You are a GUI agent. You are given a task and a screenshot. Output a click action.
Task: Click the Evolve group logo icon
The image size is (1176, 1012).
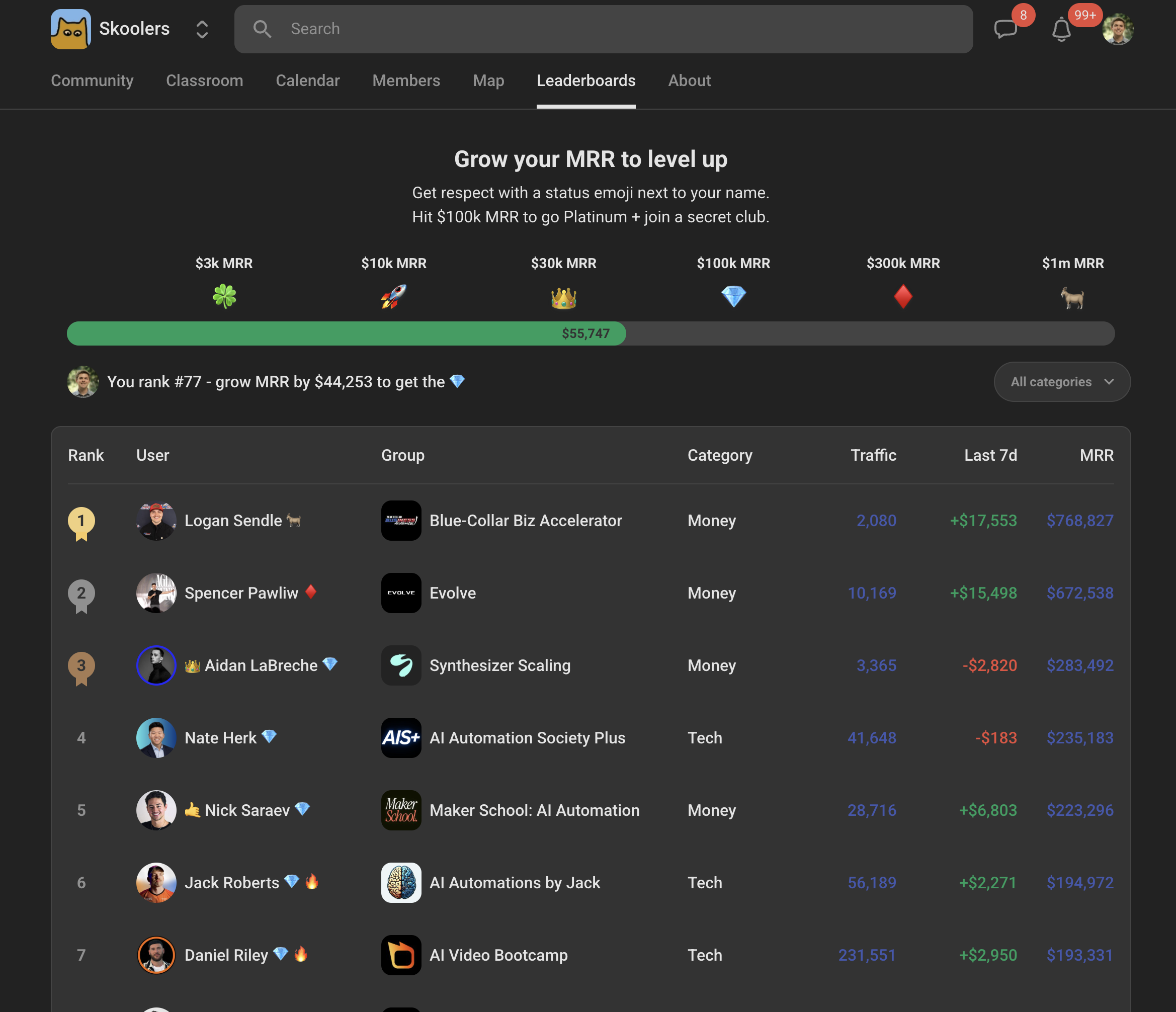[x=401, y=593]
